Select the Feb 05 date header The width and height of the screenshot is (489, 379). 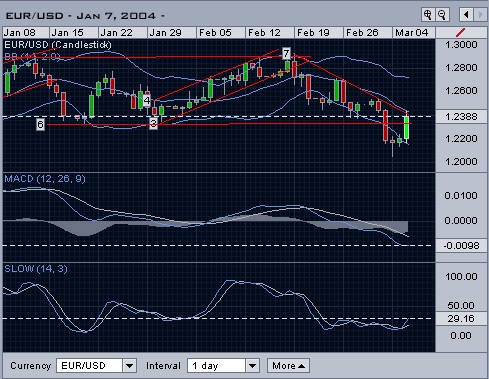221,33
